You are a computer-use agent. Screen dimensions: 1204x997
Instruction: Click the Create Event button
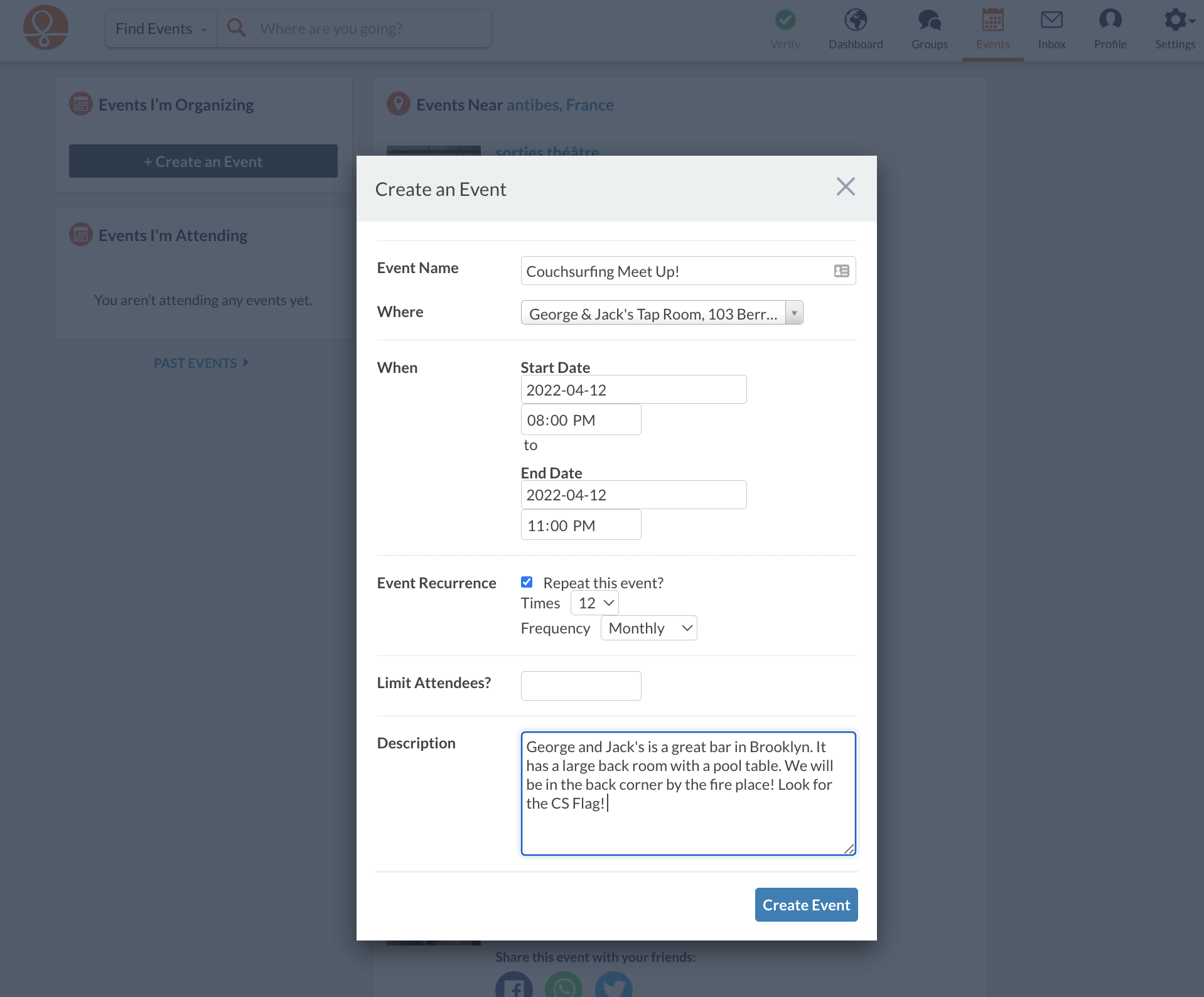[x=806, y=905]
